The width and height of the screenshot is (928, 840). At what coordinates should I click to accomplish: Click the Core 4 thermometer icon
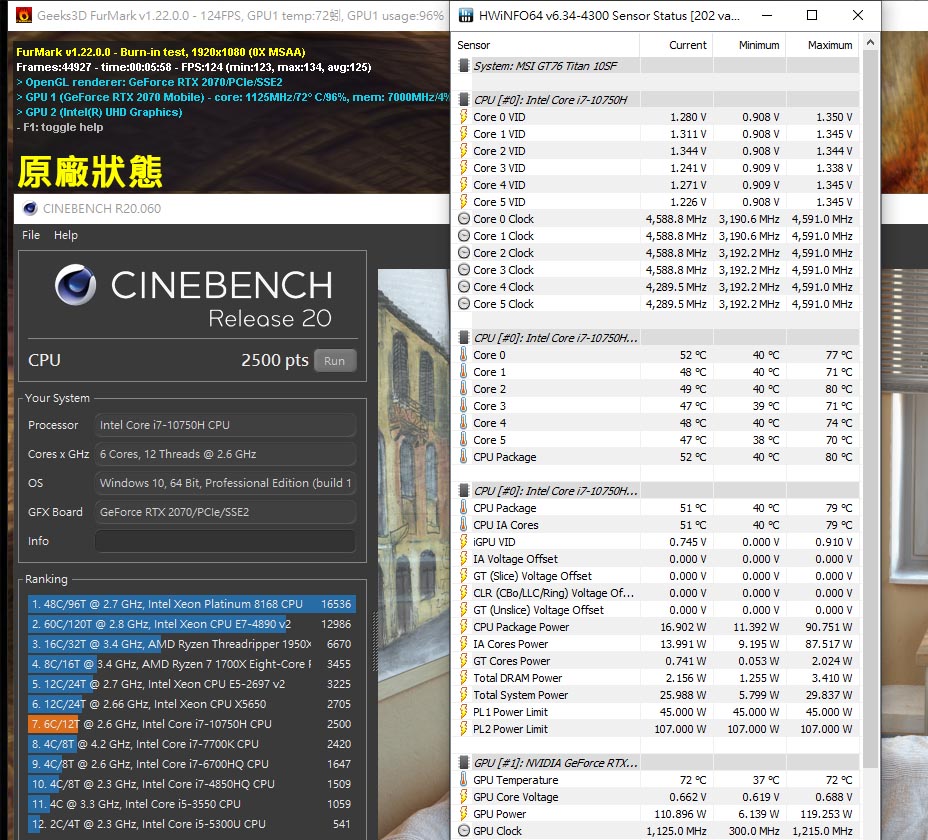coord(464,423)
